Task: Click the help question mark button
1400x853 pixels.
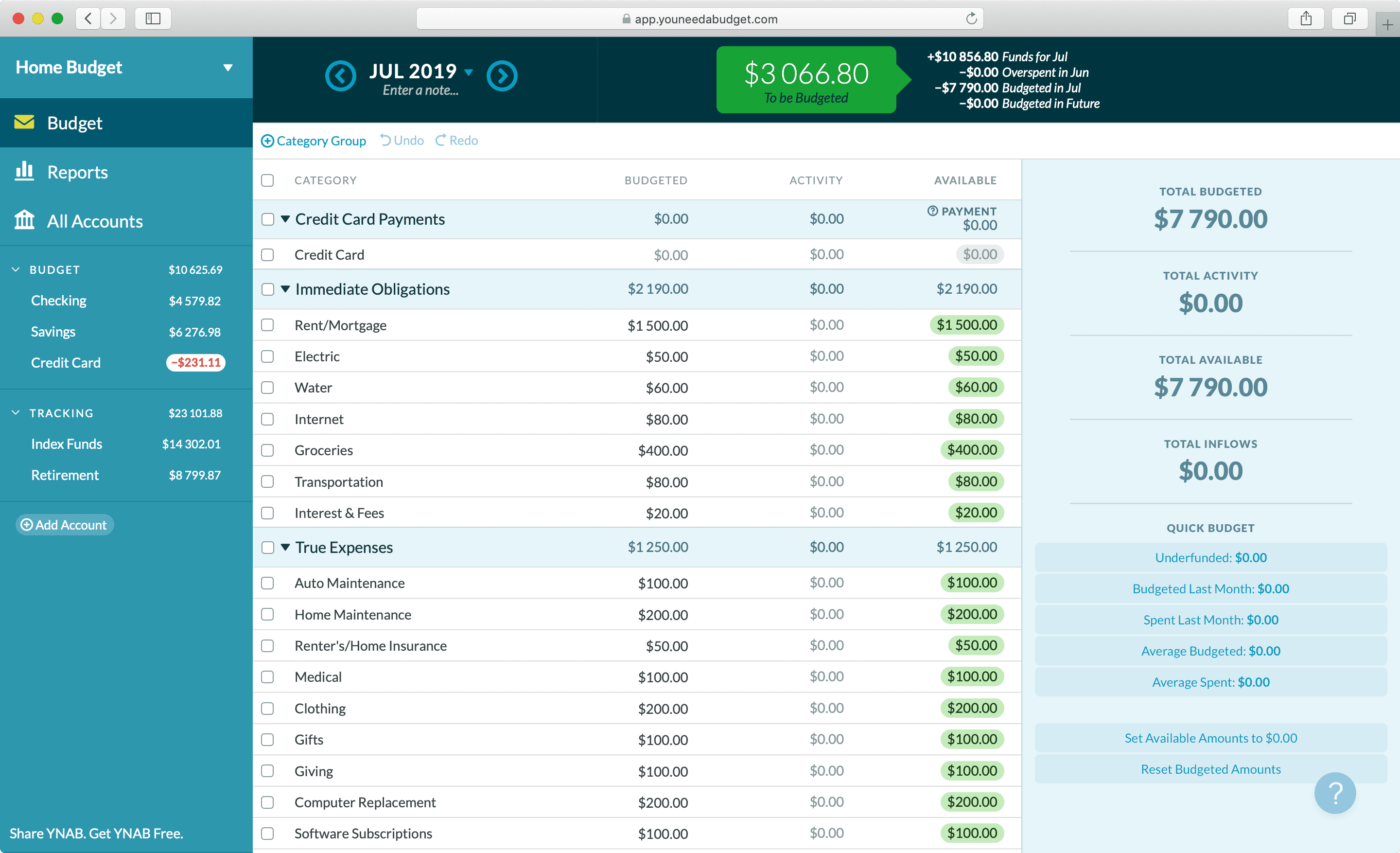Action: pos(1337,794)
